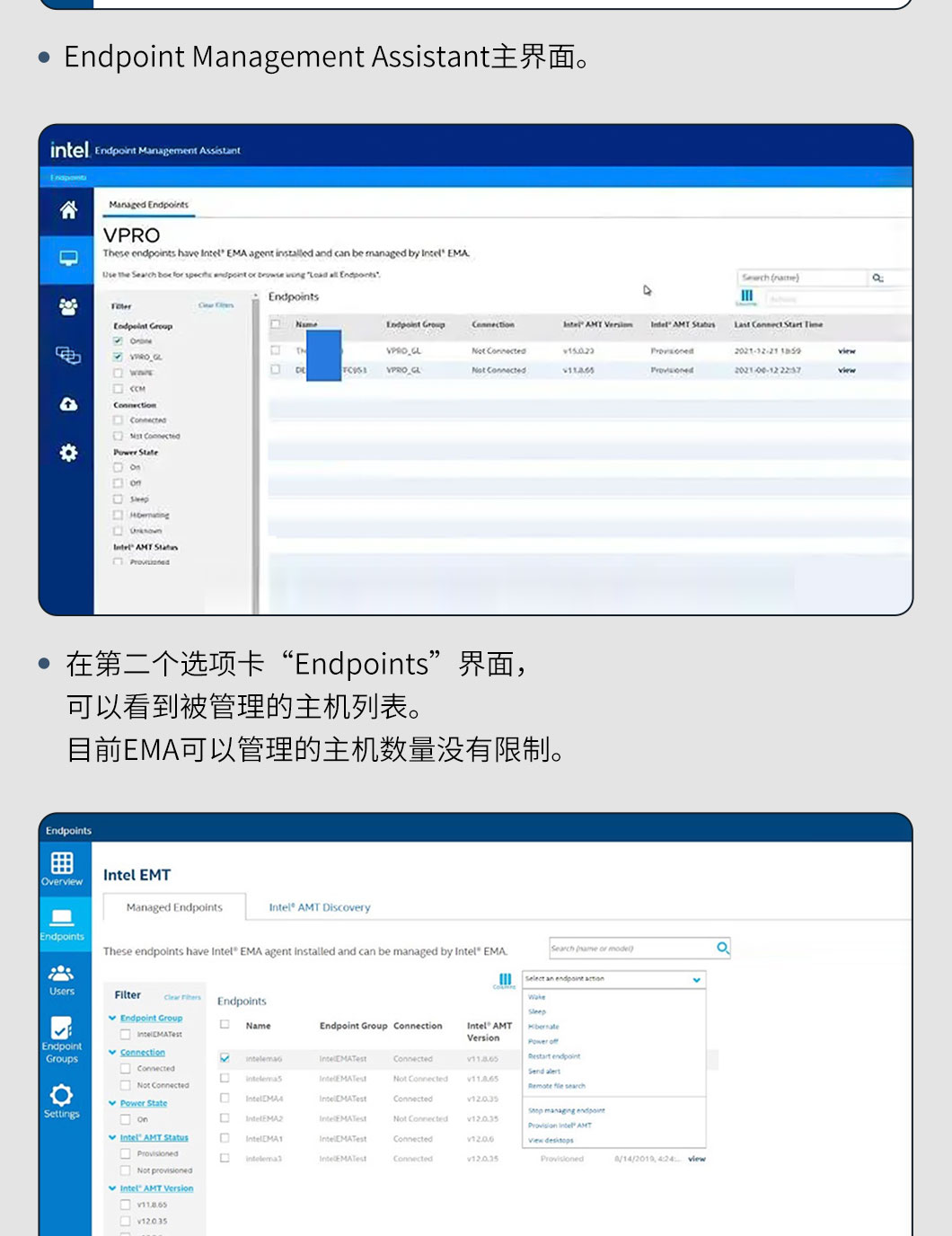Check the v11.8.65 AMT version filter
Viewport: 952px width, 1236px height.
(x=126, y=1205)
